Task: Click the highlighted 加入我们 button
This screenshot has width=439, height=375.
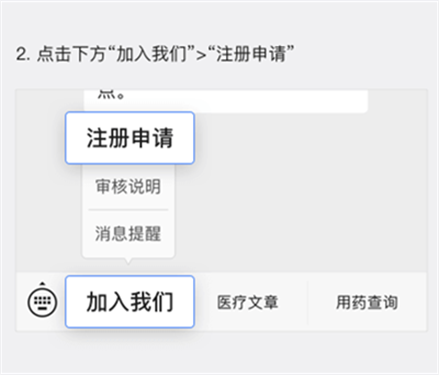Action: [130, 302]
